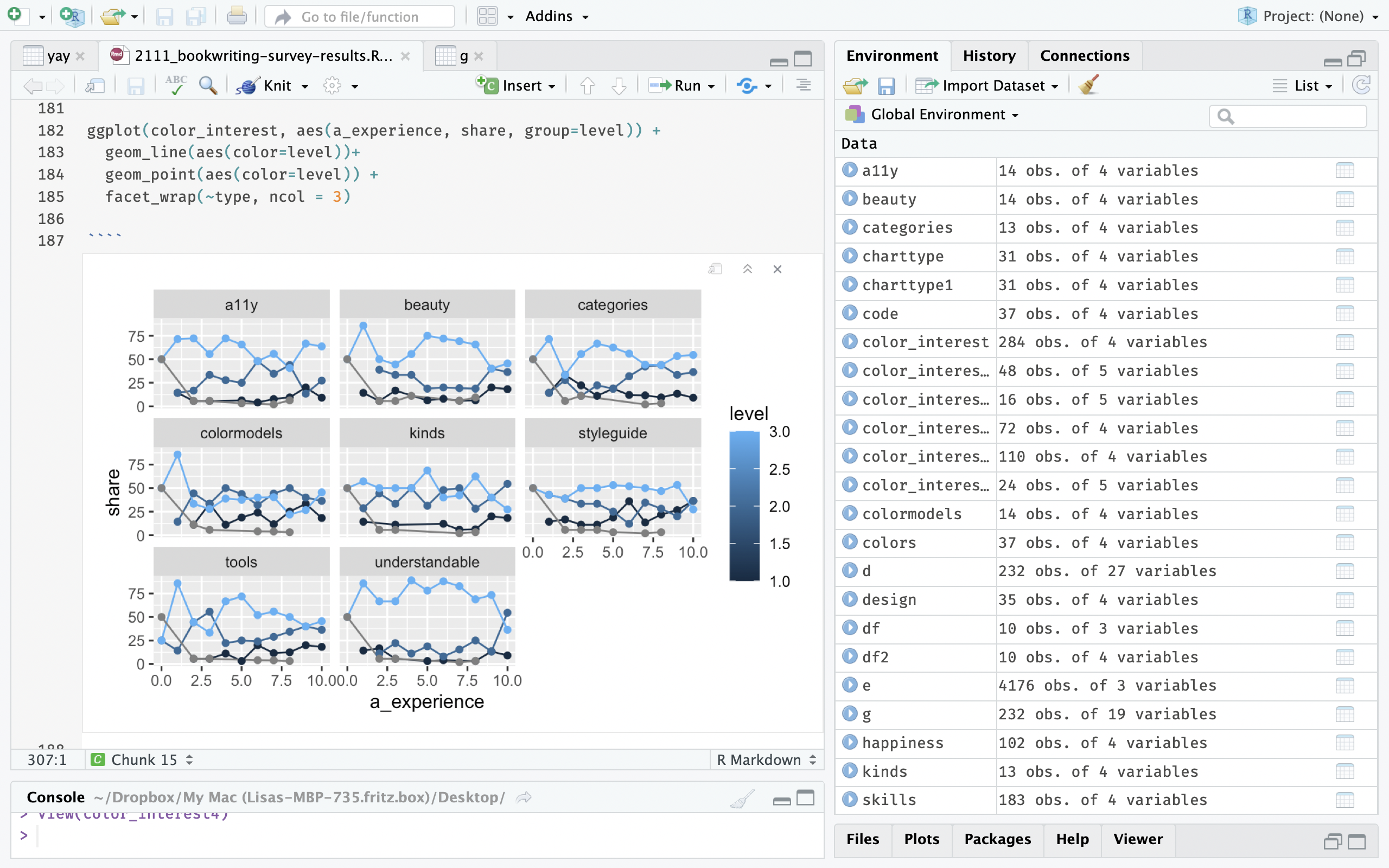
Task: Switch to the History tab
Action: [x=989, y=56]
